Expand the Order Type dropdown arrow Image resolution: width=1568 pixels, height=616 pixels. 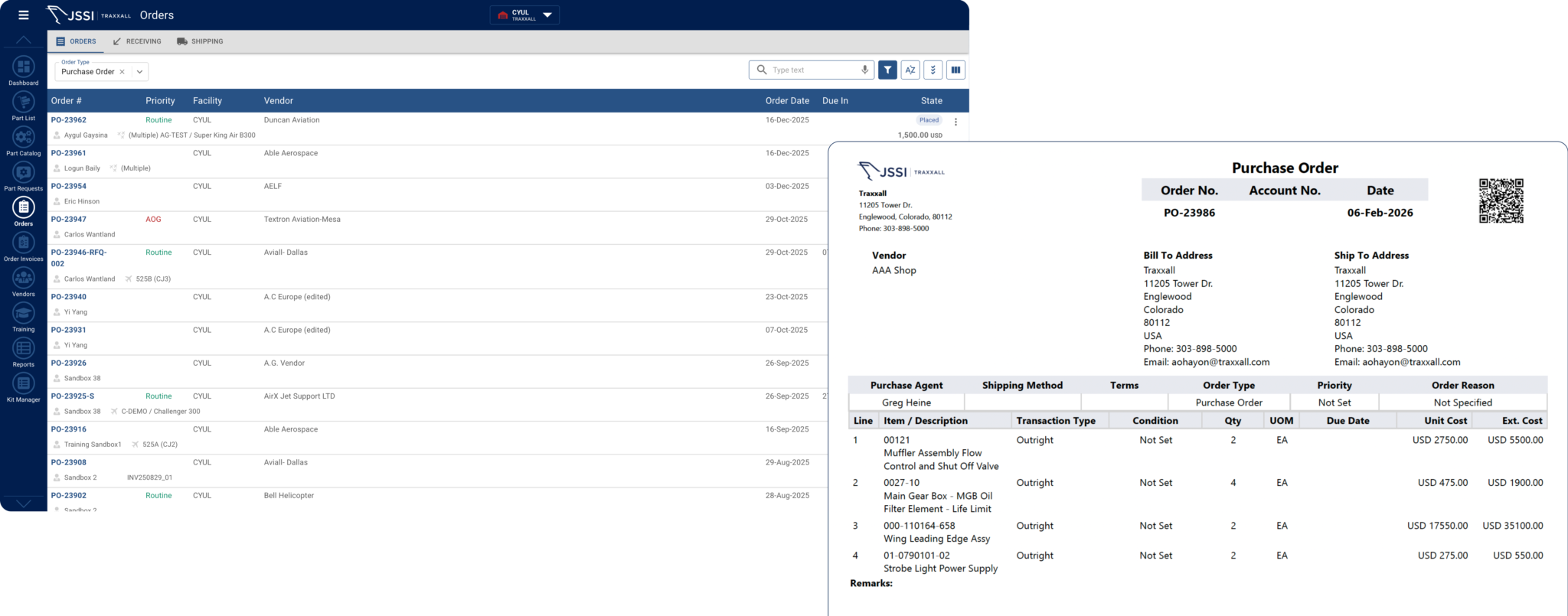[x=139, y=72]
